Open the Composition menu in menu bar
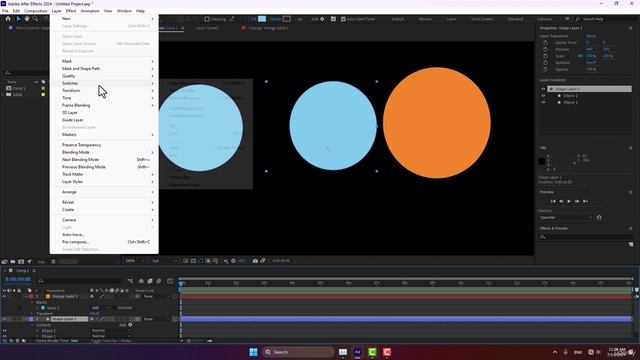This screenshot has width=640, height=360. click(36, 11)
